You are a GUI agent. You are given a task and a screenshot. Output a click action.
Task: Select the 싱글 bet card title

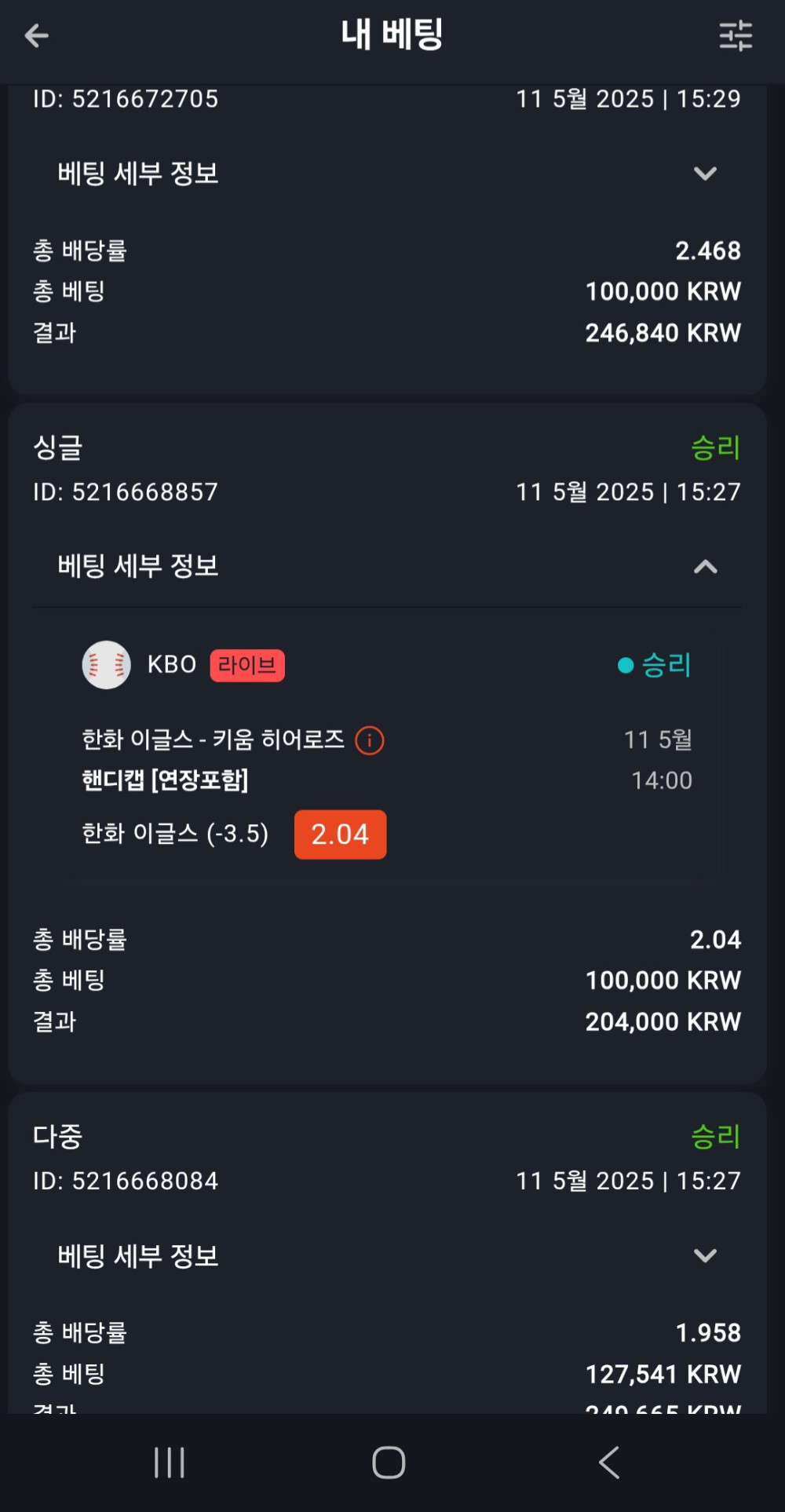pyautogui.click(x=58, y=448)
